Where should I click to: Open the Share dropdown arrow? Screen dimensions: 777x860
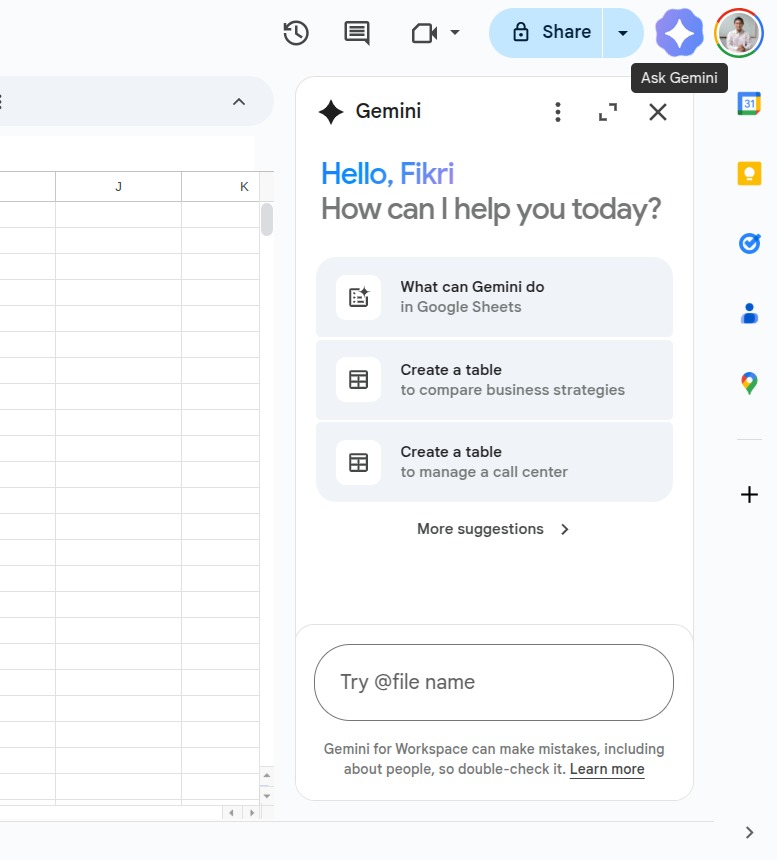pyautogui.click(x=623, y=33)
